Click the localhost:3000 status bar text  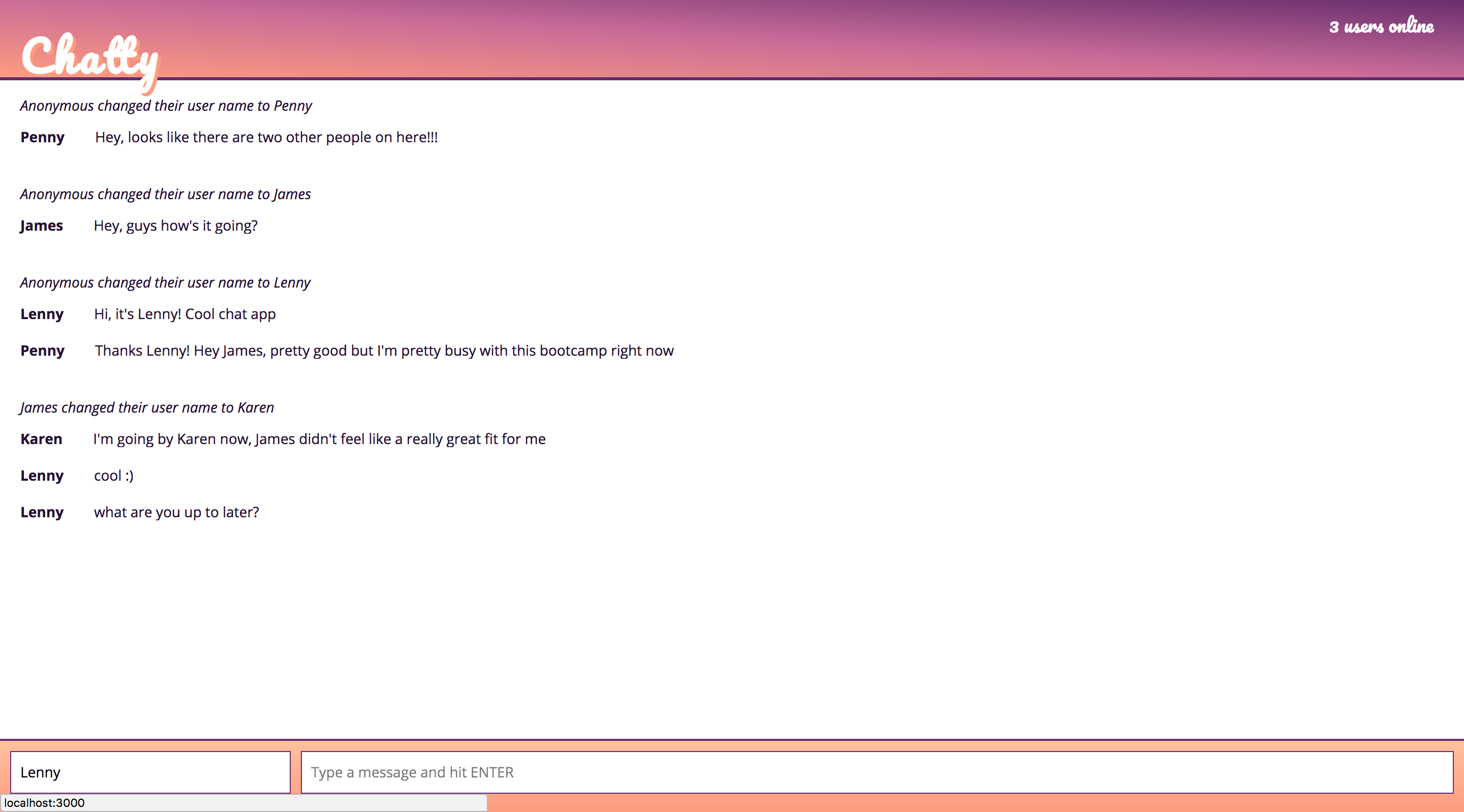(44, 803)
